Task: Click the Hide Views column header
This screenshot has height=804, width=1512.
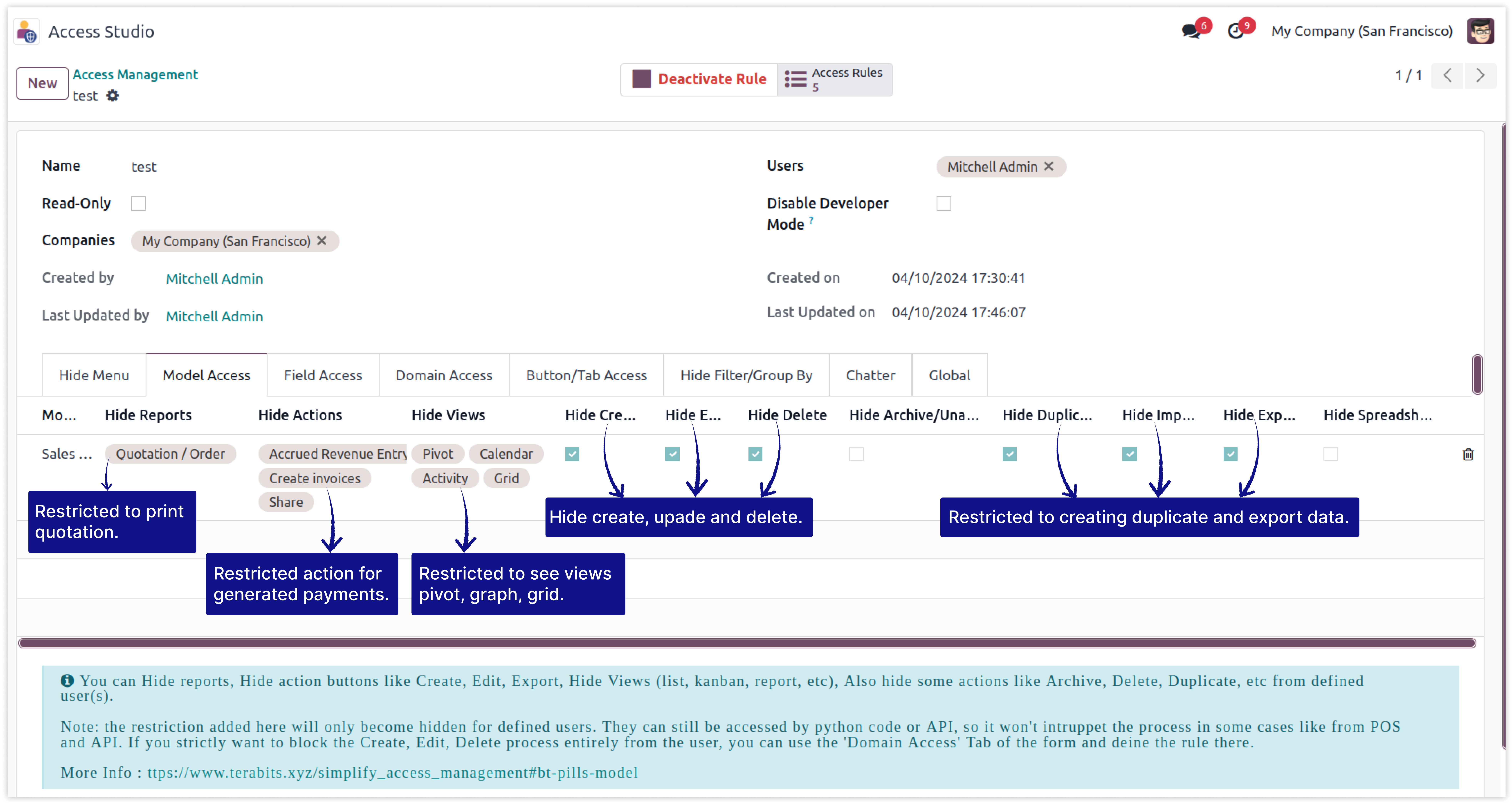Action: pos(448,415)
